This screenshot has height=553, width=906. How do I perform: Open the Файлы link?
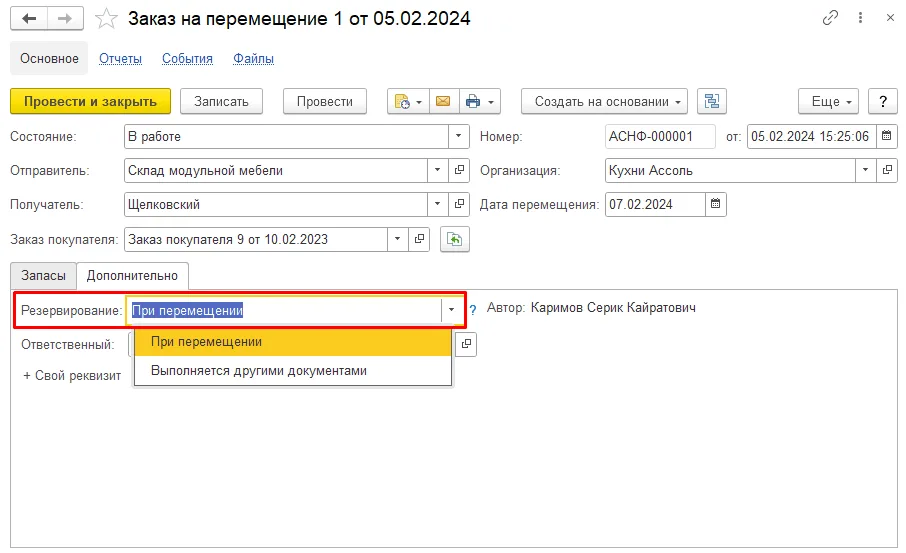[x=253, y=58]
